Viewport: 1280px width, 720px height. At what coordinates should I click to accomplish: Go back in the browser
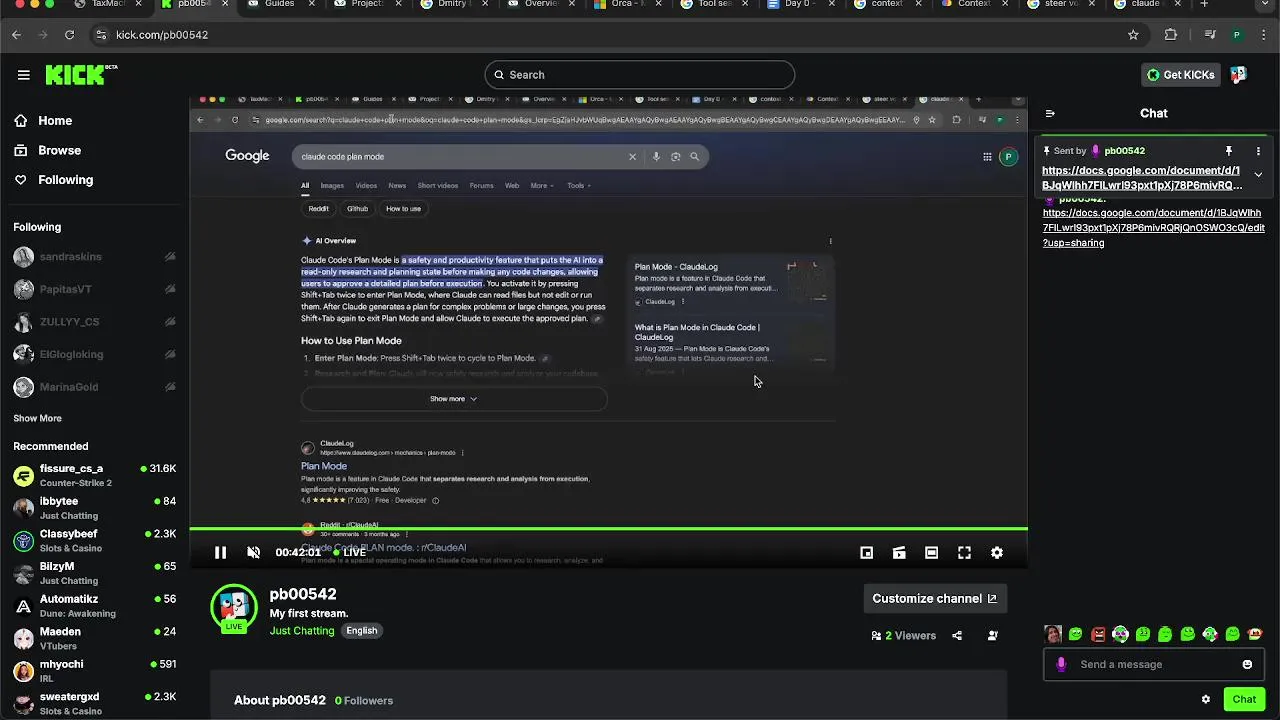[17, 35]
